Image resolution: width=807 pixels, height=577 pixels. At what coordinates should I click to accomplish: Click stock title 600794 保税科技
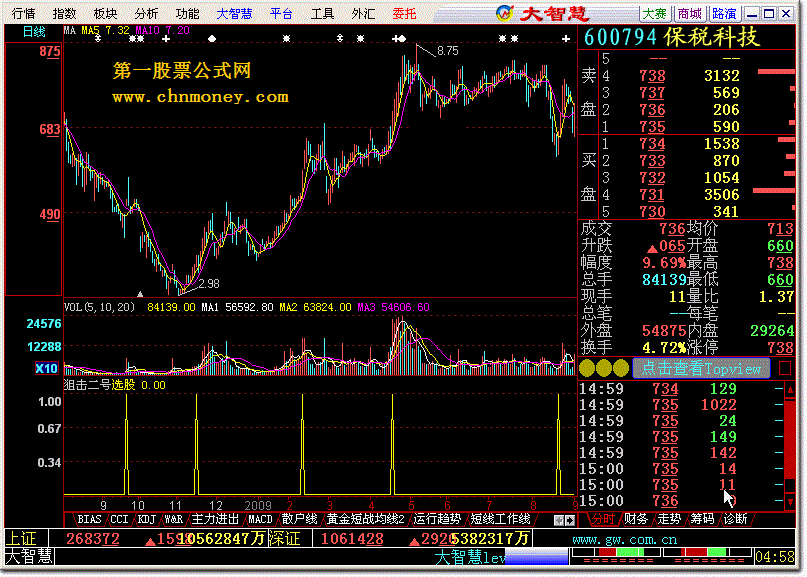click(672, 37)
